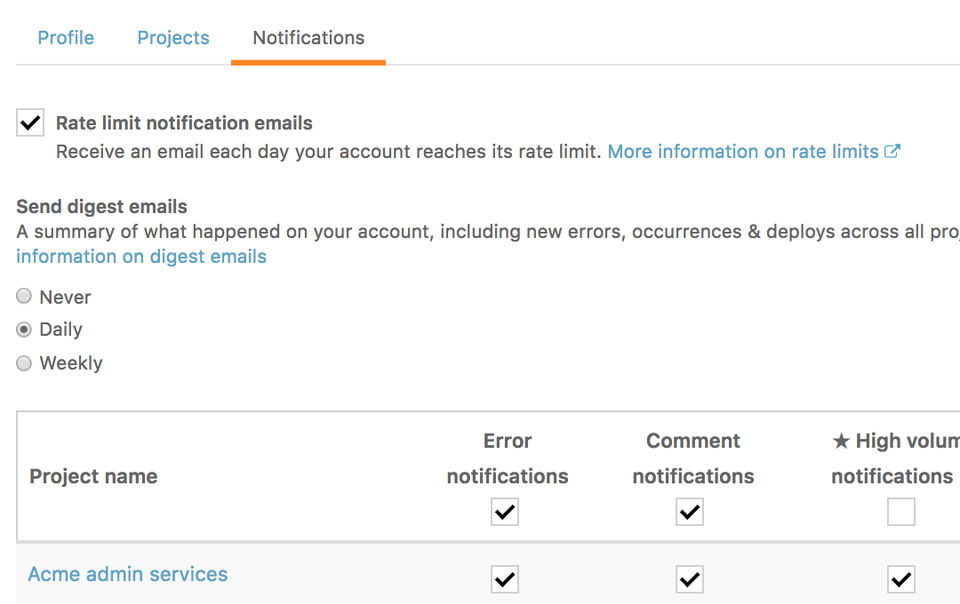Toggle Rate limit notification emails checkbox
Viewport: 960px width, 604px height.
(x=31, y=124)
